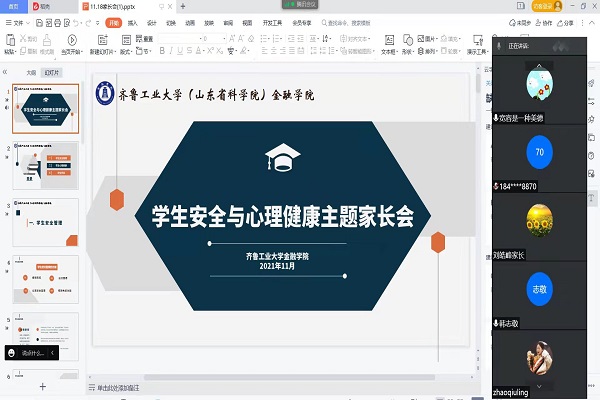Image resolution: width=600 pixels, height=400 pixels.
Task: Switch to the 开发工具 ribbon tab
Action: point(272,23)
